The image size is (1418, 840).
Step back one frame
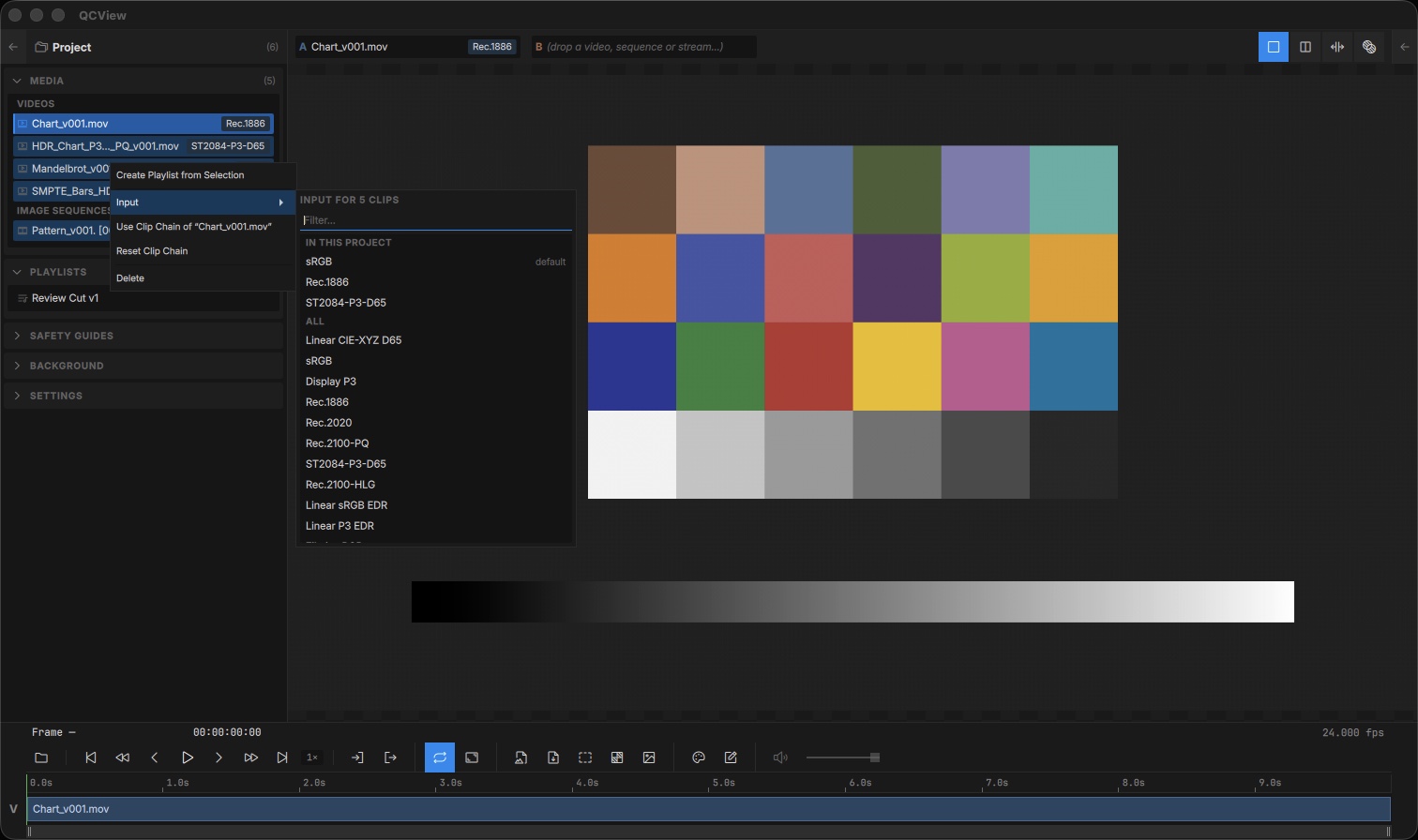pyautogui.click(x=155, y=757)
